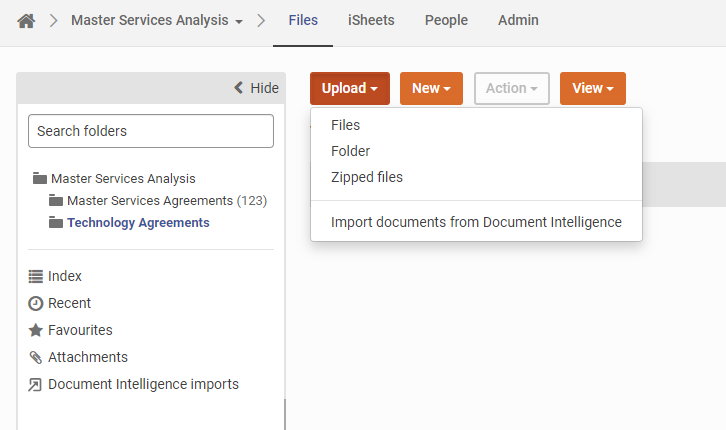
Task: Choose Files from the Upload menu
Action: (x=345, y=125)
